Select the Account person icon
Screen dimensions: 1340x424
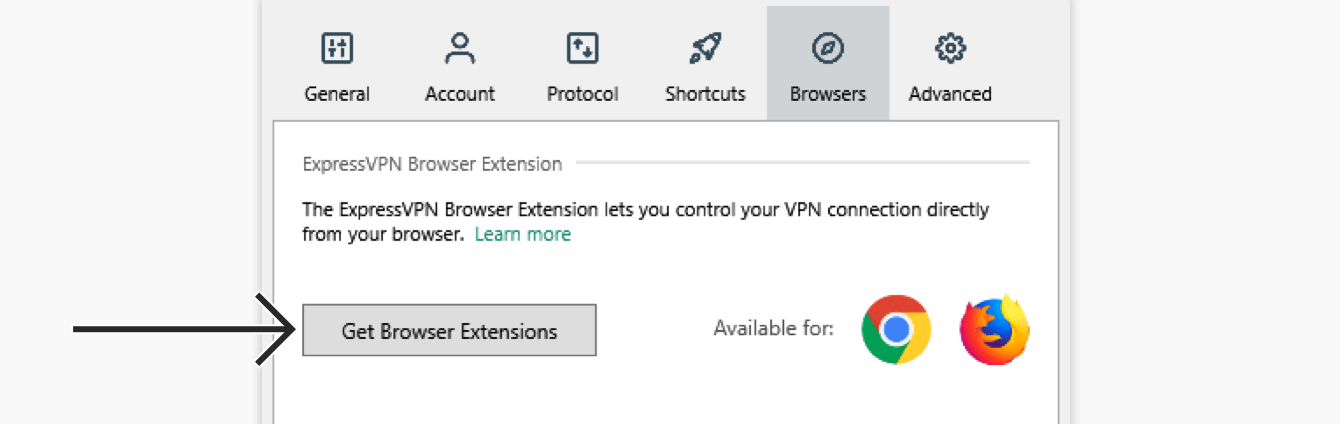point(460,47)
